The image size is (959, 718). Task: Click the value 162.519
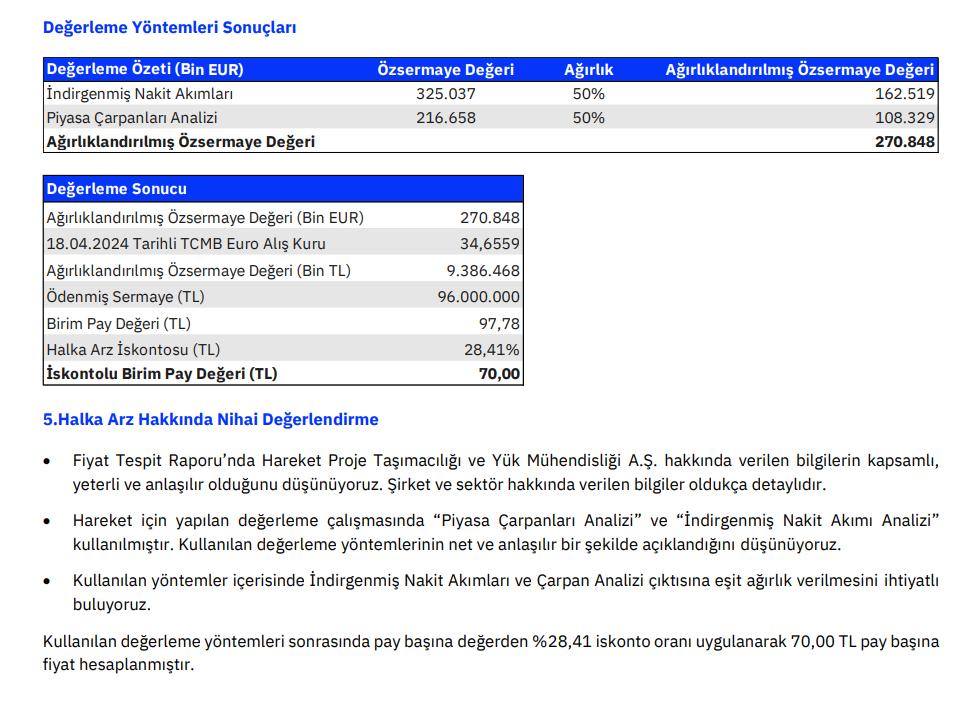tap(905, 94)
